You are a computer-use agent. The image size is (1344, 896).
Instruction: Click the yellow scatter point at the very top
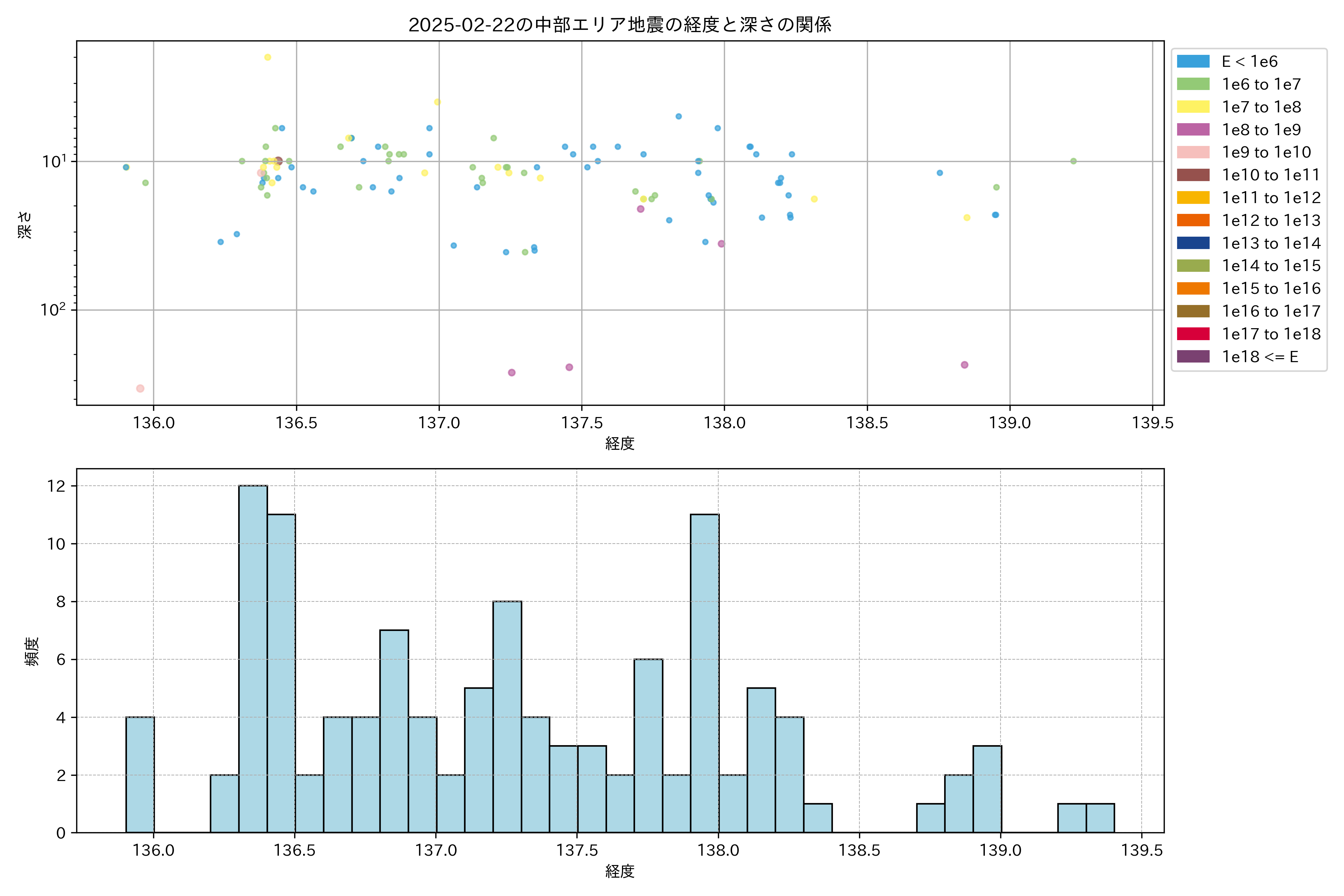click(x=267, y=57)
